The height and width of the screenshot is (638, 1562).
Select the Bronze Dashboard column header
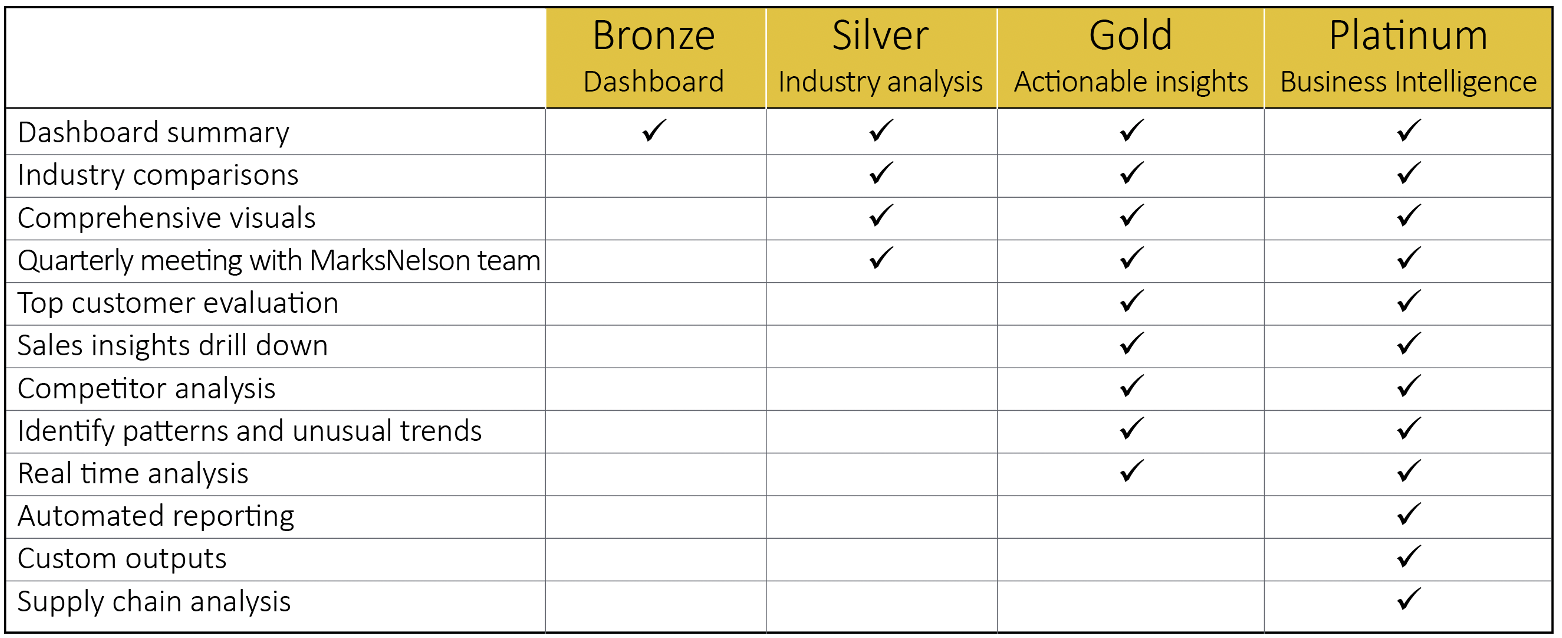tap(655, 57)
